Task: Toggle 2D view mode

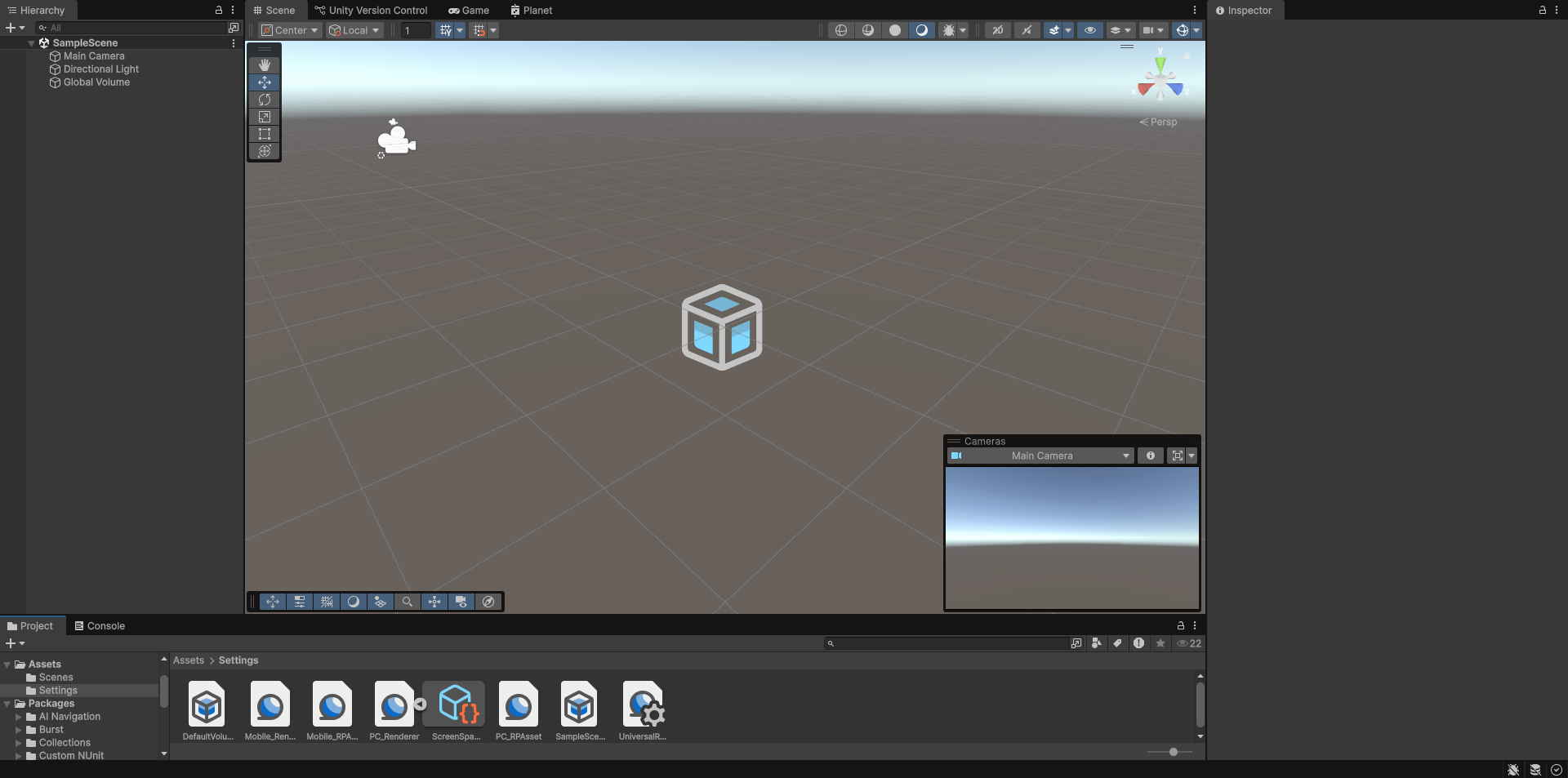Action: click(x=998, y=30)
